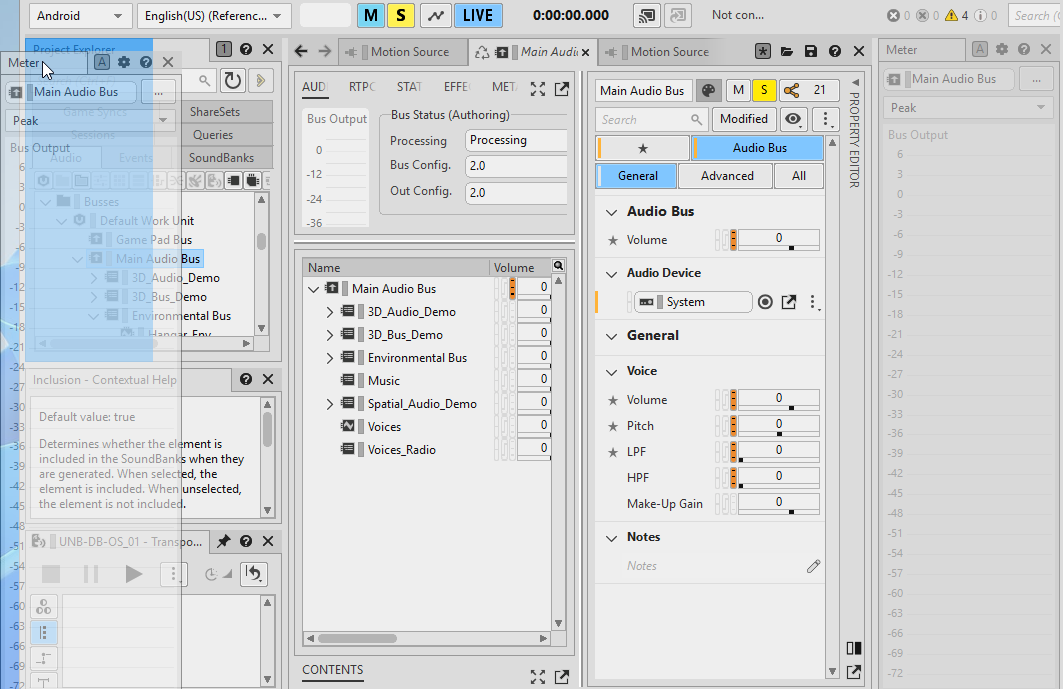Viewport: 1063px width, 689px height.
Task: Click the transport reset-all button
Action: [254, 574]
